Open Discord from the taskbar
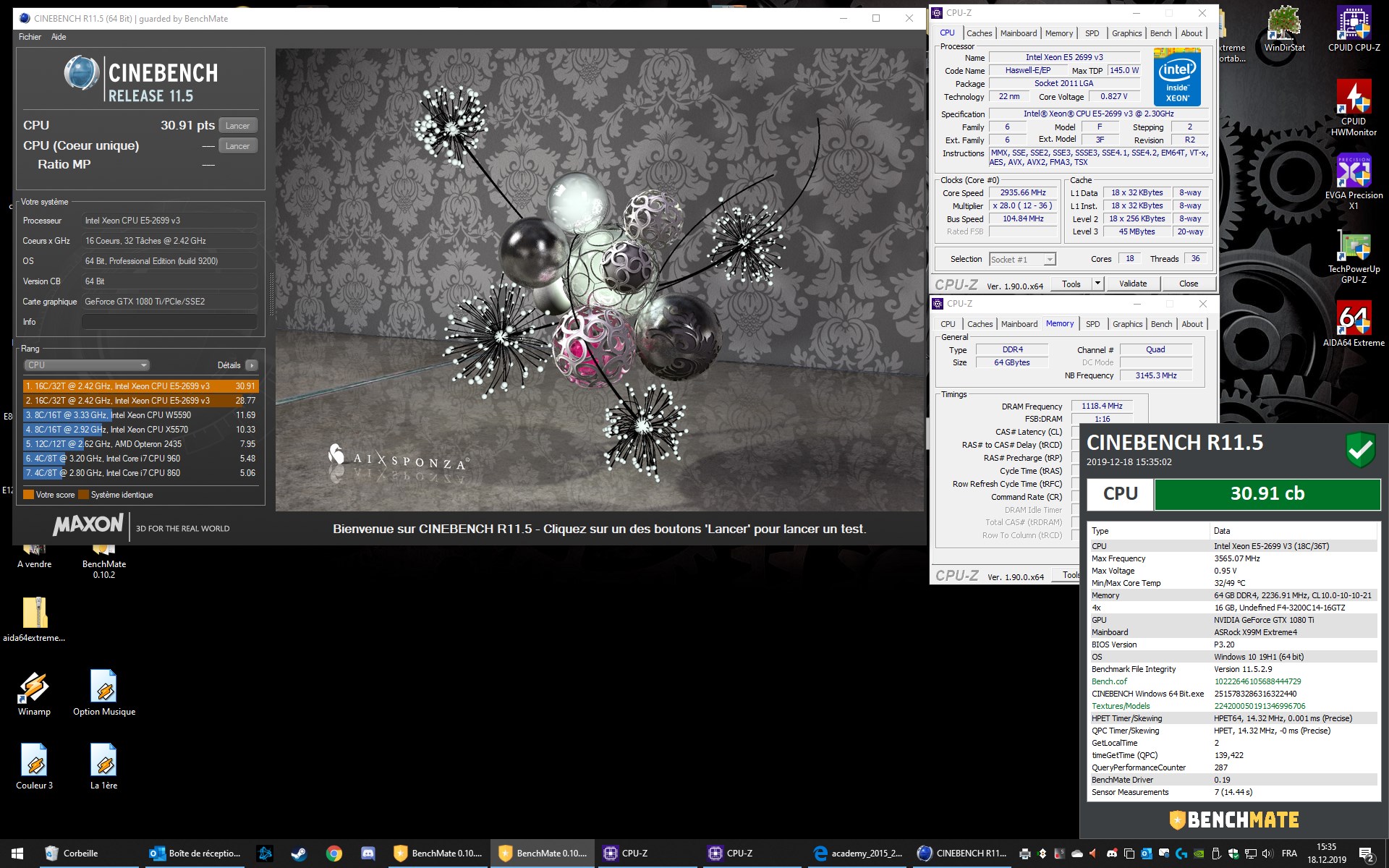Screen dimensions: 1389x868 (x=368, y=854)
